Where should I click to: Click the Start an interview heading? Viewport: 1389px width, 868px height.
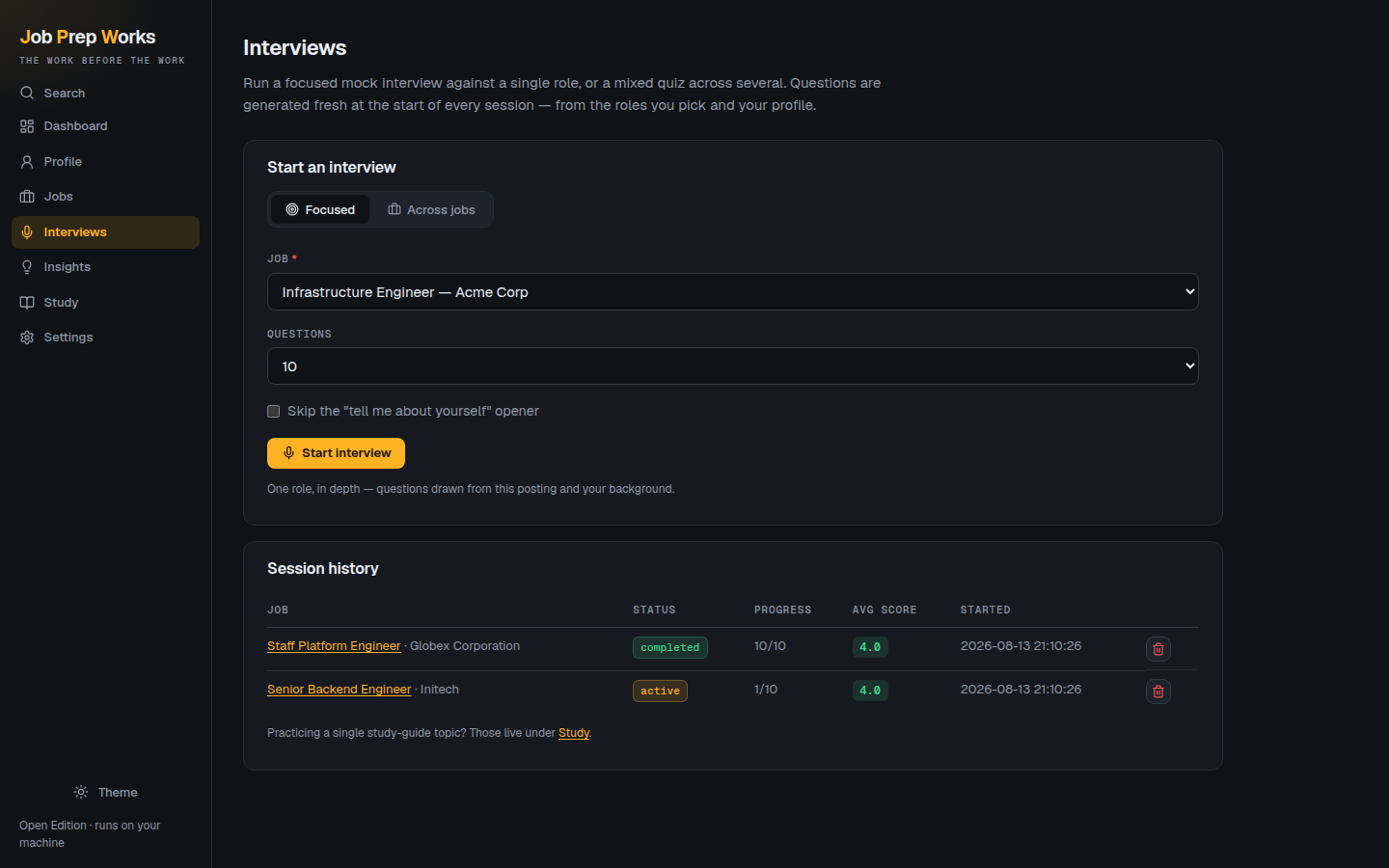(x=332, y=168)
